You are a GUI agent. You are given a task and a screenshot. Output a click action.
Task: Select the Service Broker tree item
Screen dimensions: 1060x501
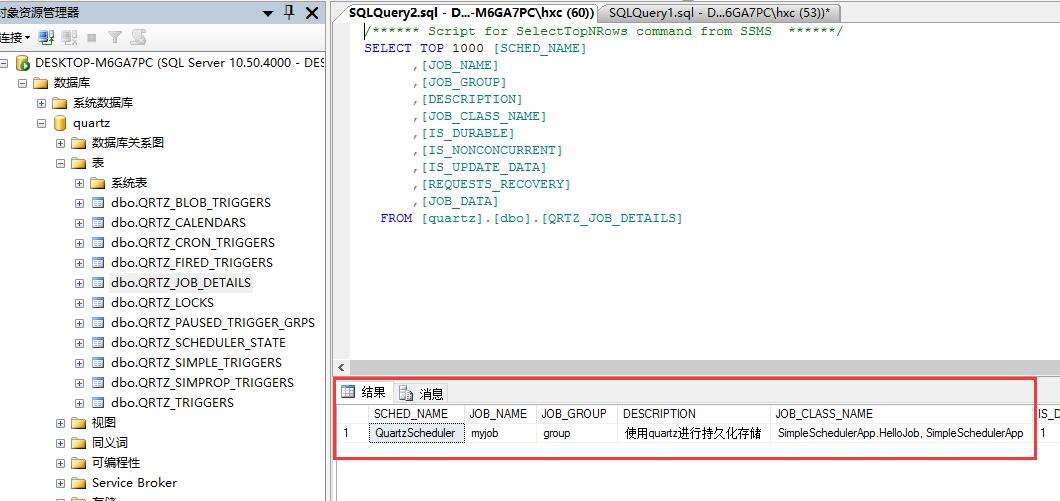134,483
